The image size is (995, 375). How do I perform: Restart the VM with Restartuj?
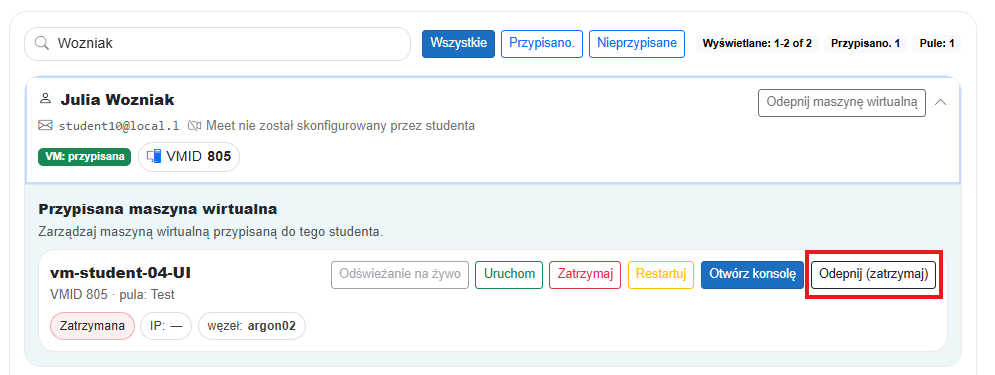[661, 275]
